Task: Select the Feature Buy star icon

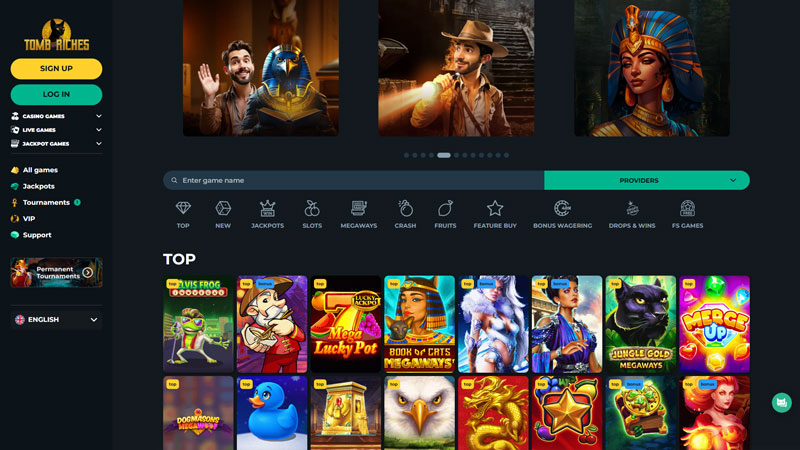Action: pos(495,209)
